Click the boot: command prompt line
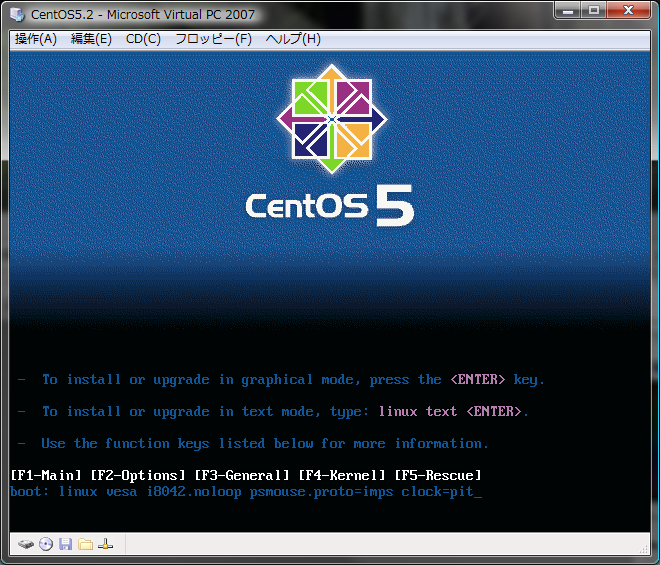Screen dimensions: 660x565 [x=246, y=492]
